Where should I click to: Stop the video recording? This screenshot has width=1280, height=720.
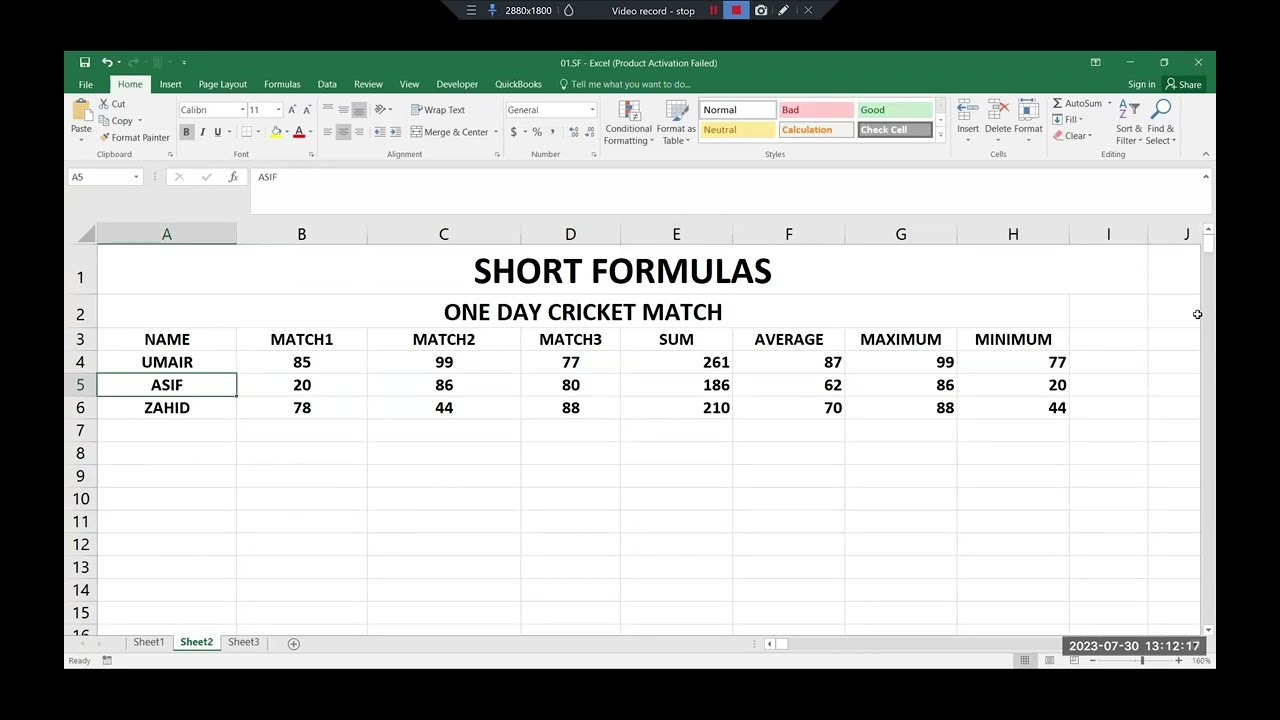pos(737,10)
